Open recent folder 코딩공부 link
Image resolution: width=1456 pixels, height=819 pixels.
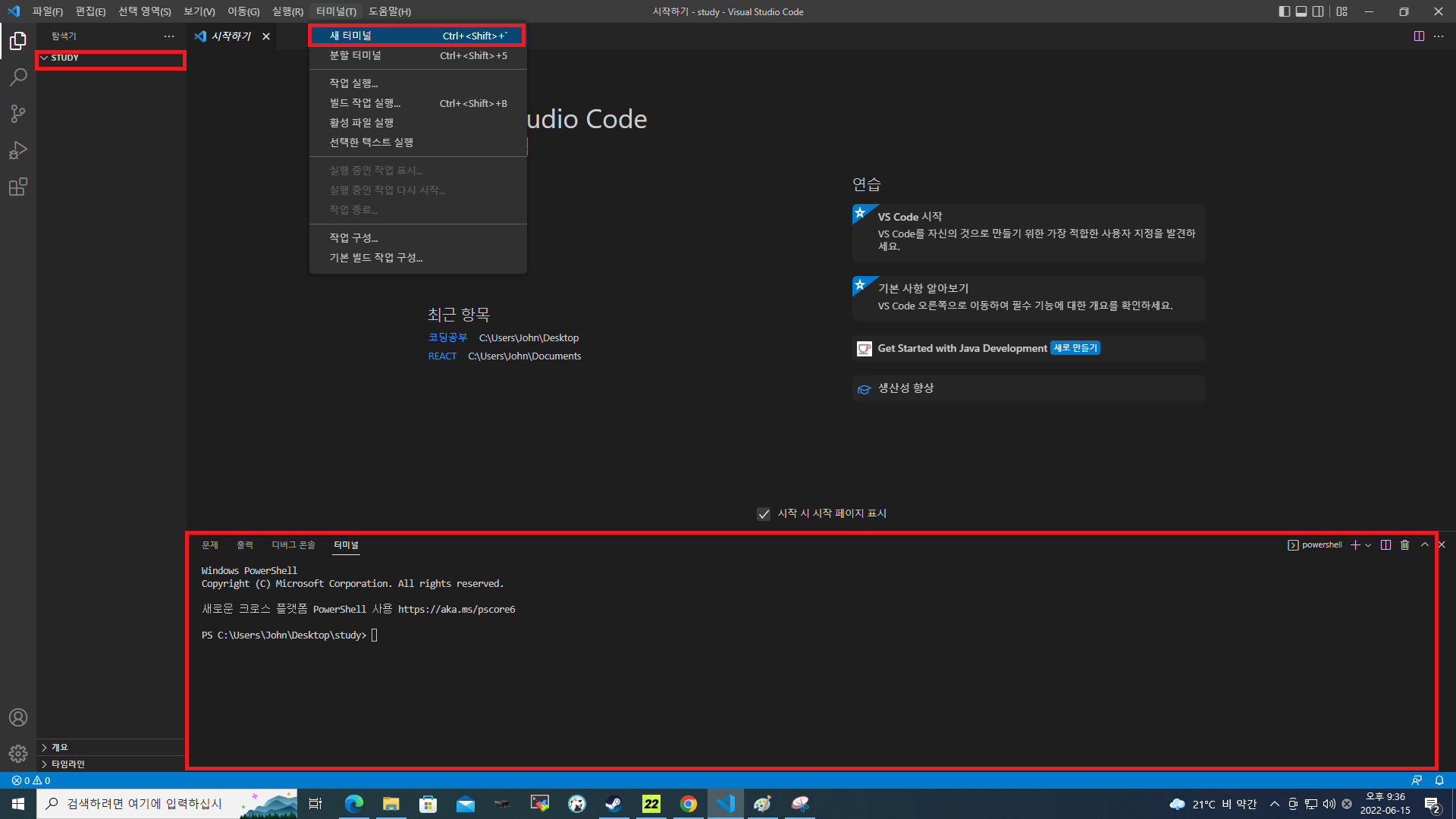click(x=447, y=337)
